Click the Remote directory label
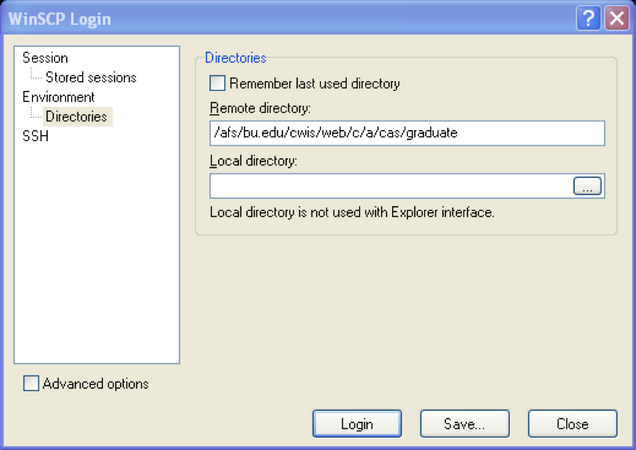 259,108
